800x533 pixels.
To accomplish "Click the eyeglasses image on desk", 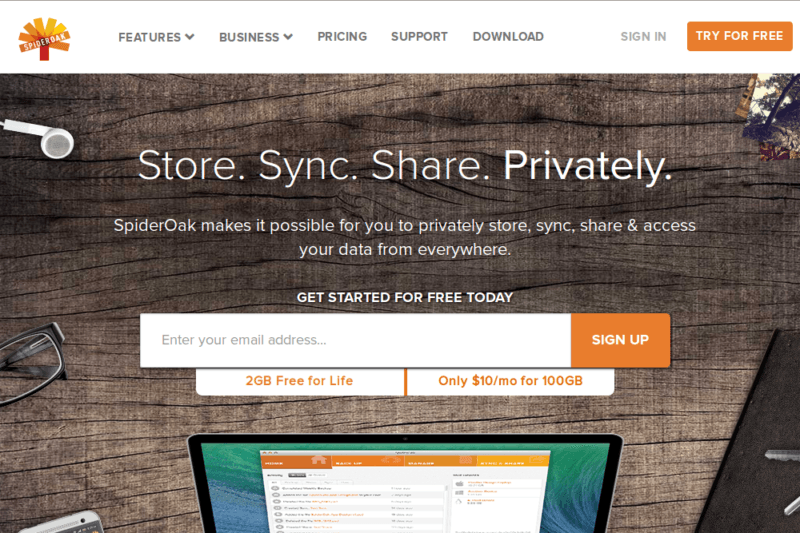I will pos(32,364).
